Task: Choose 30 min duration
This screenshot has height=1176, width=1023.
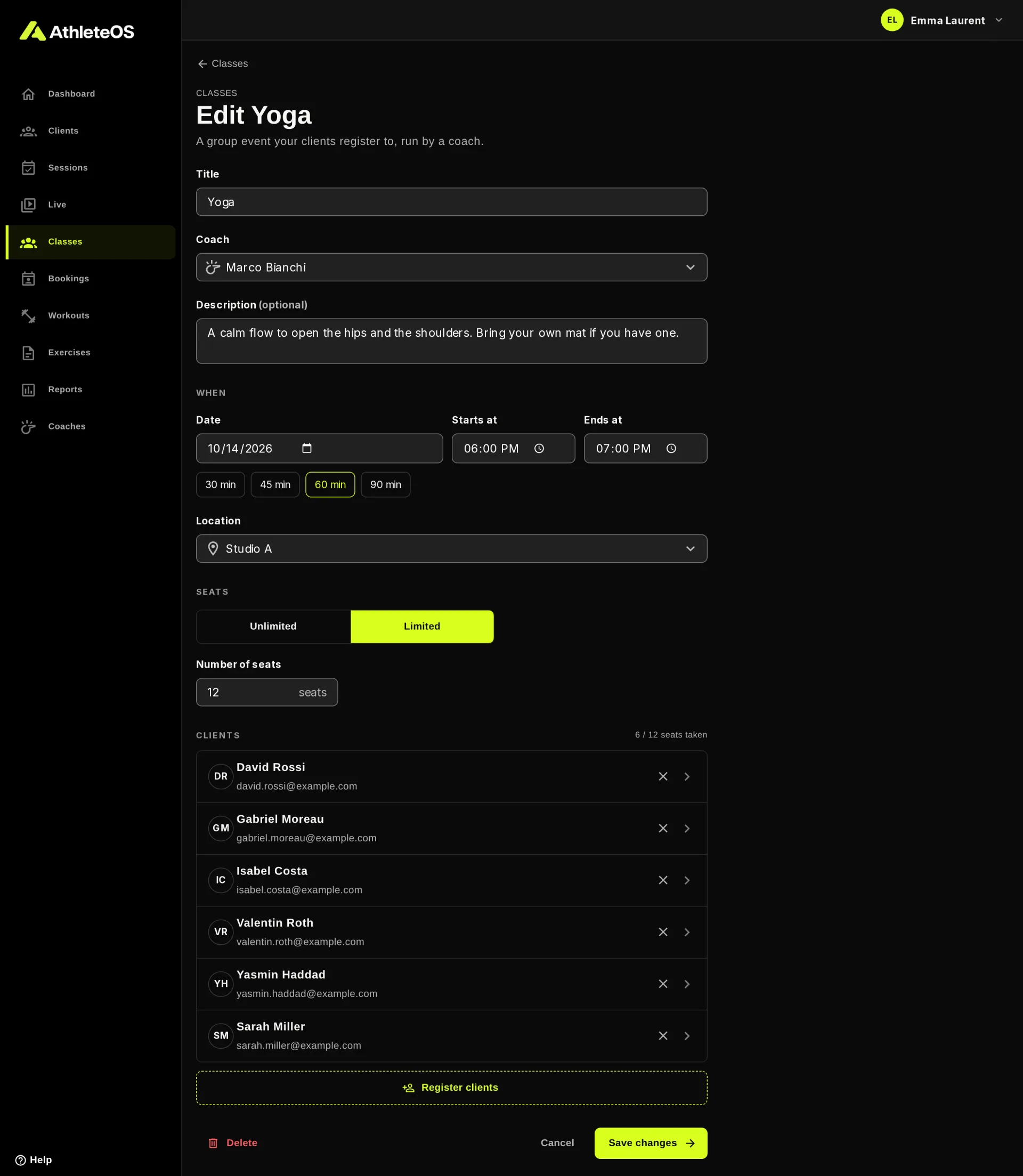Action: coord(221,485)
